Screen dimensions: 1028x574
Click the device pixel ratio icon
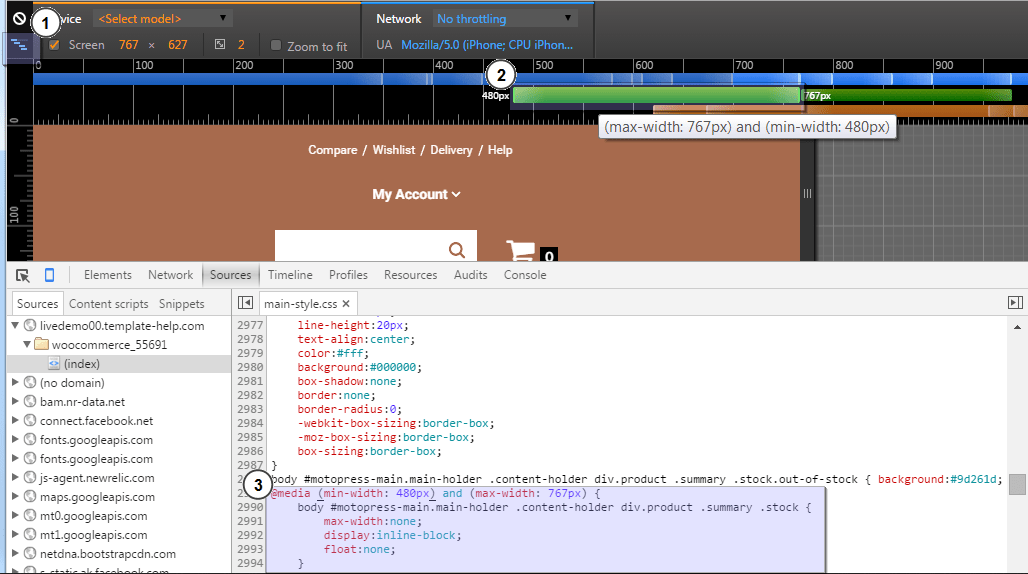[x=220, y=45]
